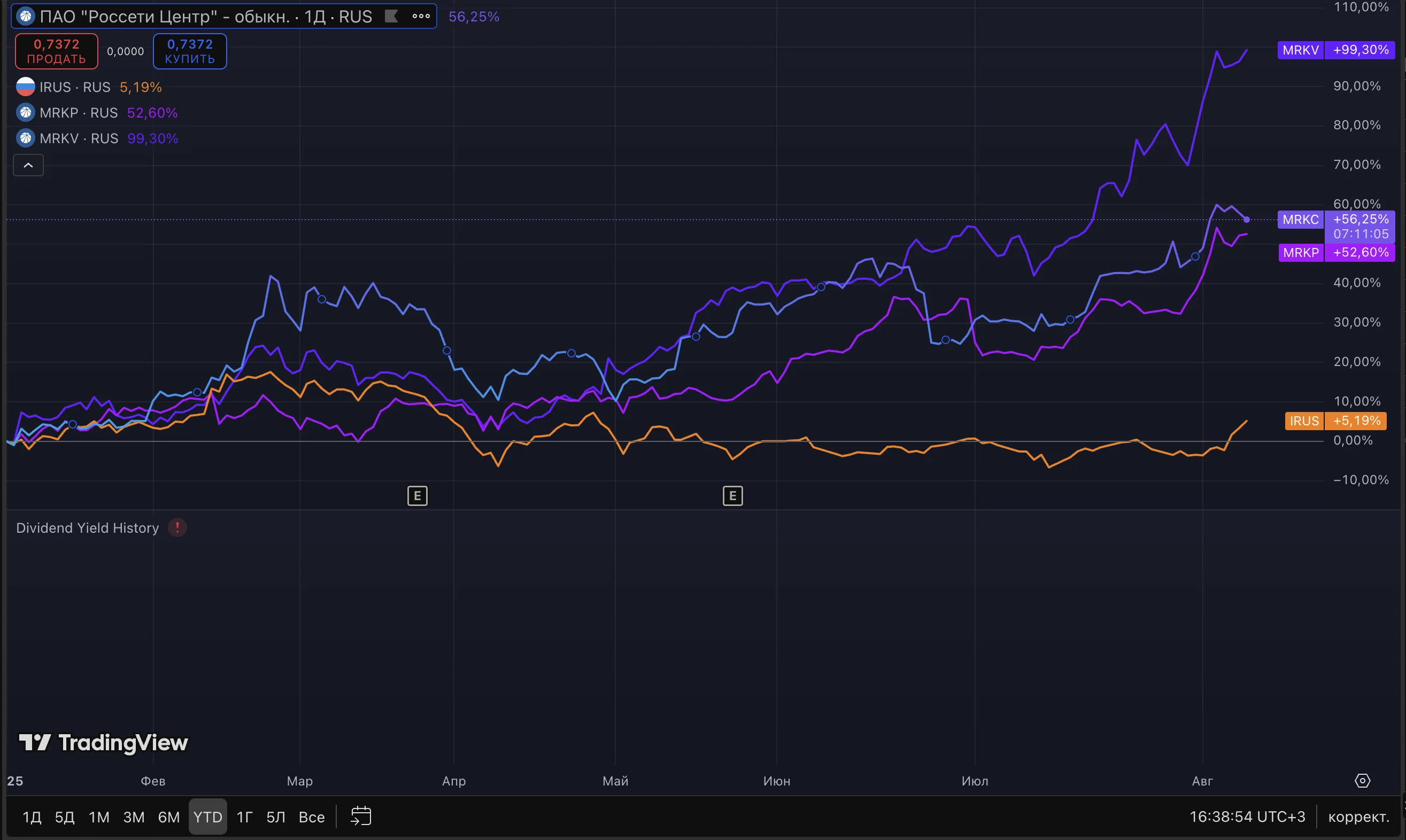The image size is (1406, 840).
Task: Switch to the 3М time range
Action: tap(134, 817)
